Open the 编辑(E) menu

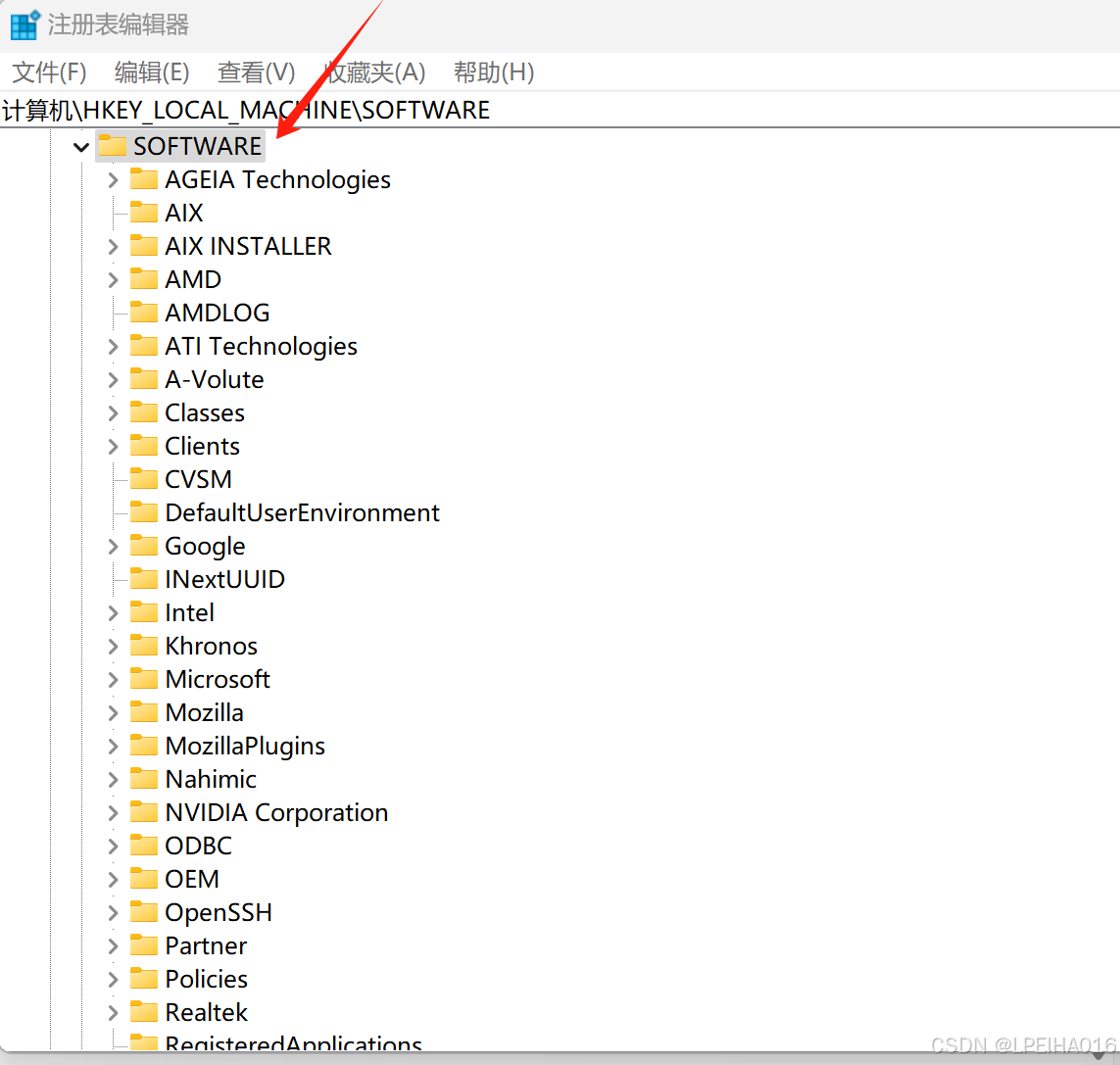coord(152,73)
